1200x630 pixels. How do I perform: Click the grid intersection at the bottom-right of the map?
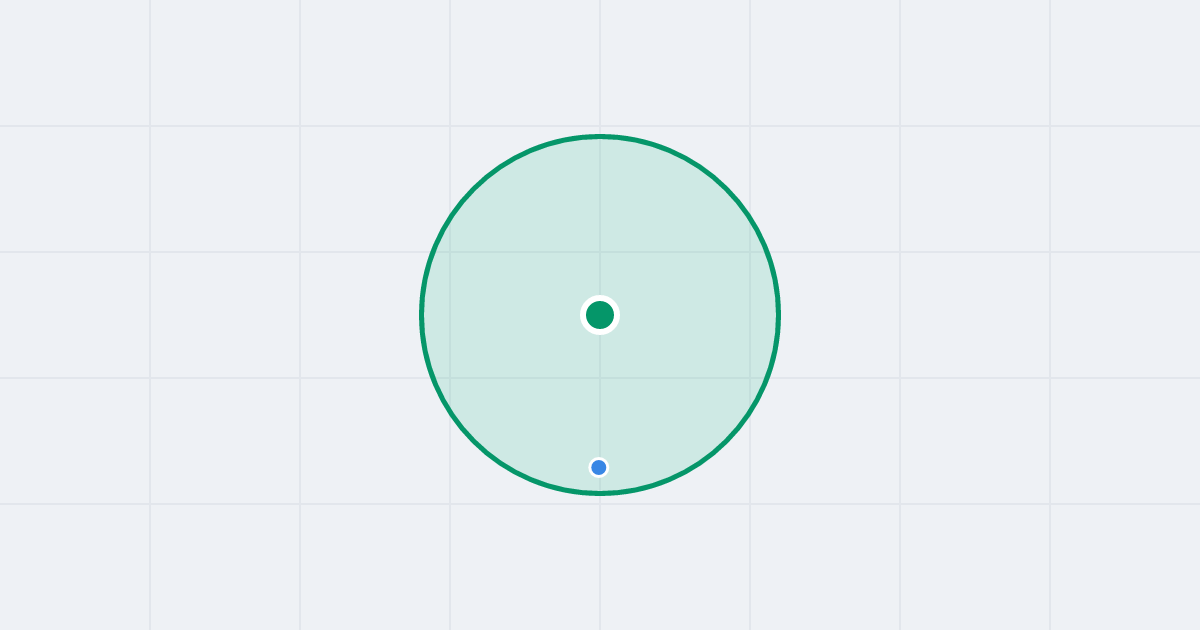(x=1050, y=504)
